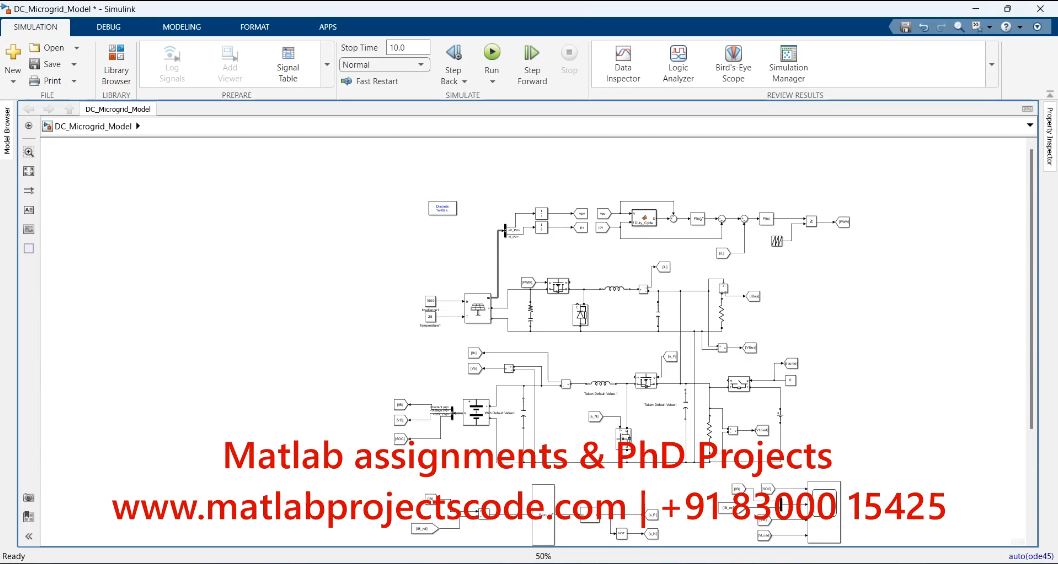Expand the Review Results gallery
This screenshot has height=564, width=1058.
point(991,65)
